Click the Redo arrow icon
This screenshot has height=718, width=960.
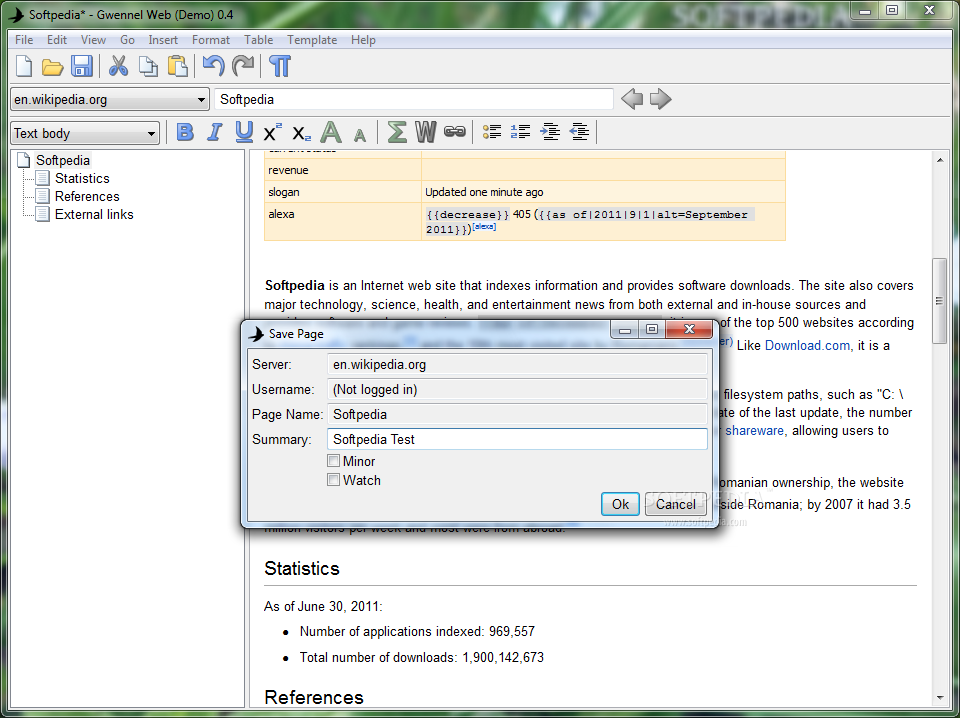243,65
